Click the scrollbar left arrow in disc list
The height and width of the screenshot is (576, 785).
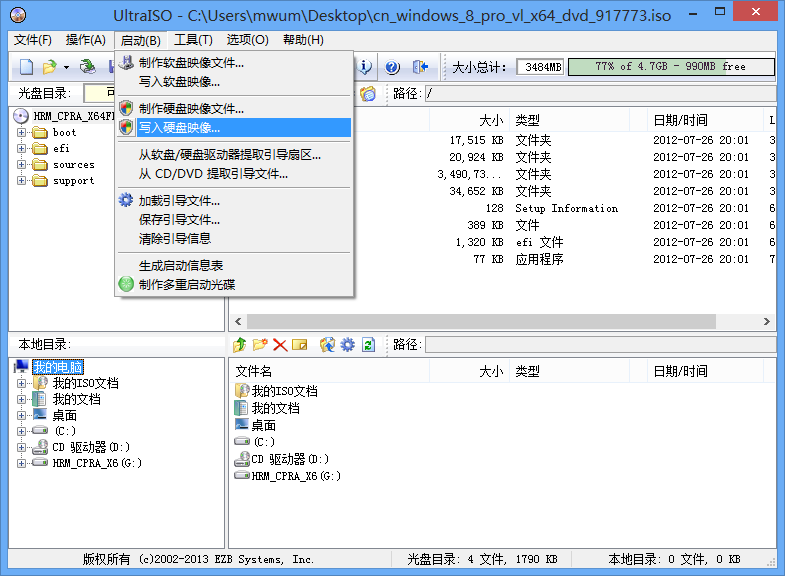tap(238, 321)
